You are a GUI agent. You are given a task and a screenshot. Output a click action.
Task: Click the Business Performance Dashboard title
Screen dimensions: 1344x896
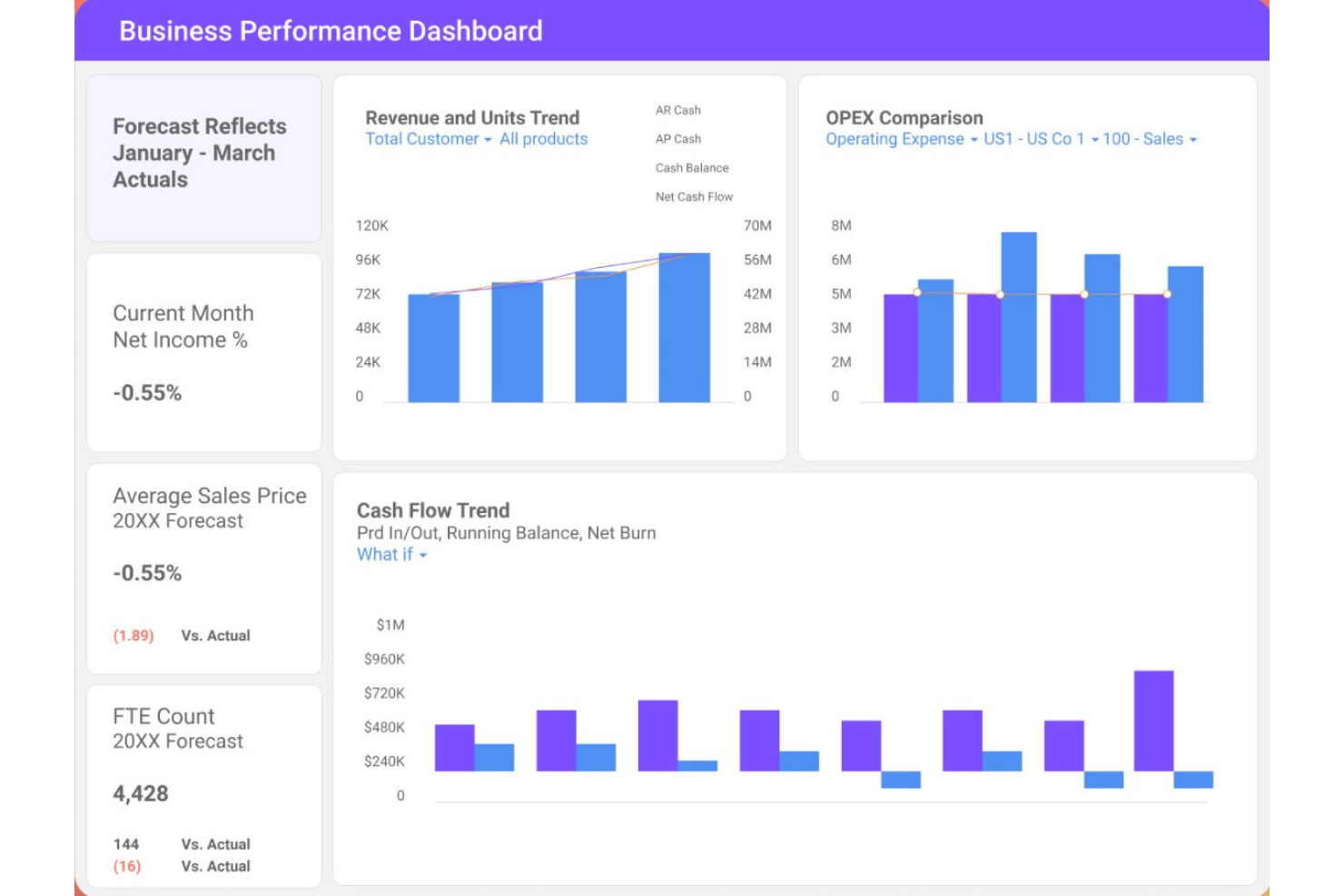(331, 31)
